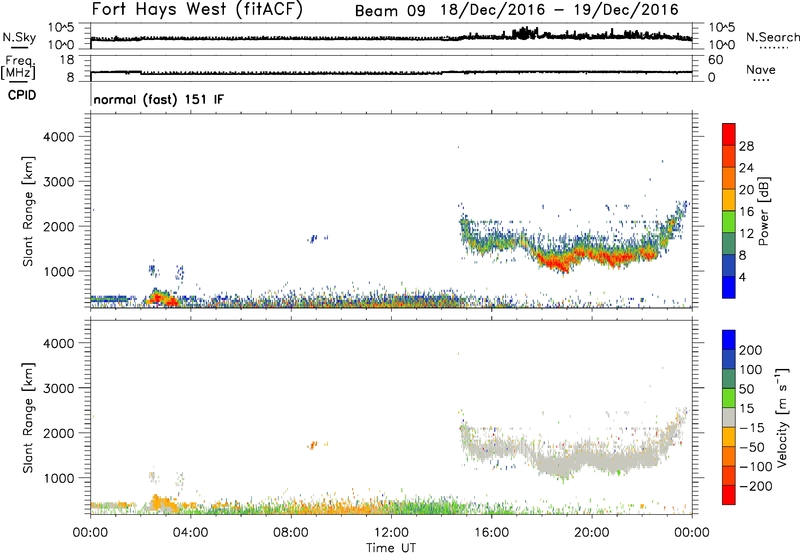Click the '08:00' time axis label

[x=291, y=533]
